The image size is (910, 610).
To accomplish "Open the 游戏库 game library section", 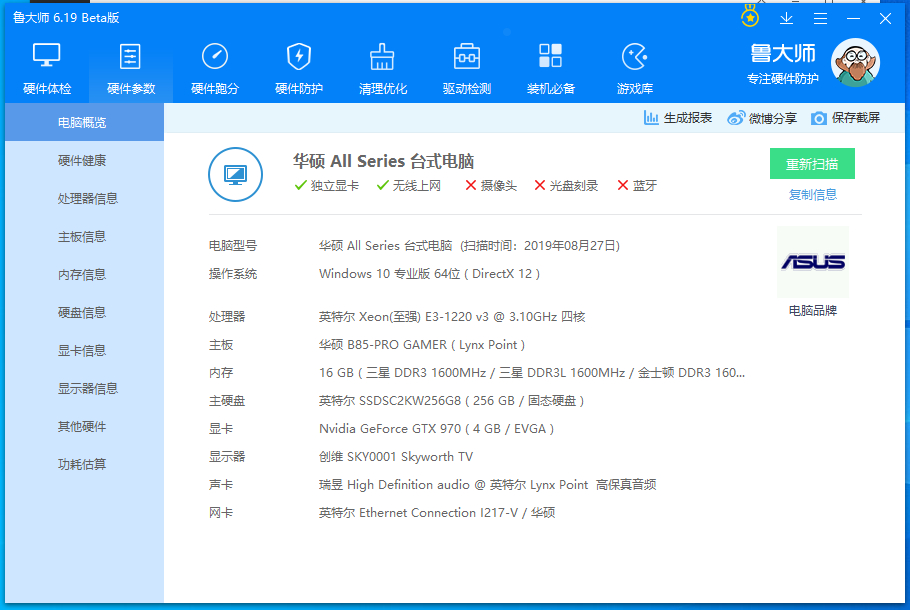I will coord(634,69).
